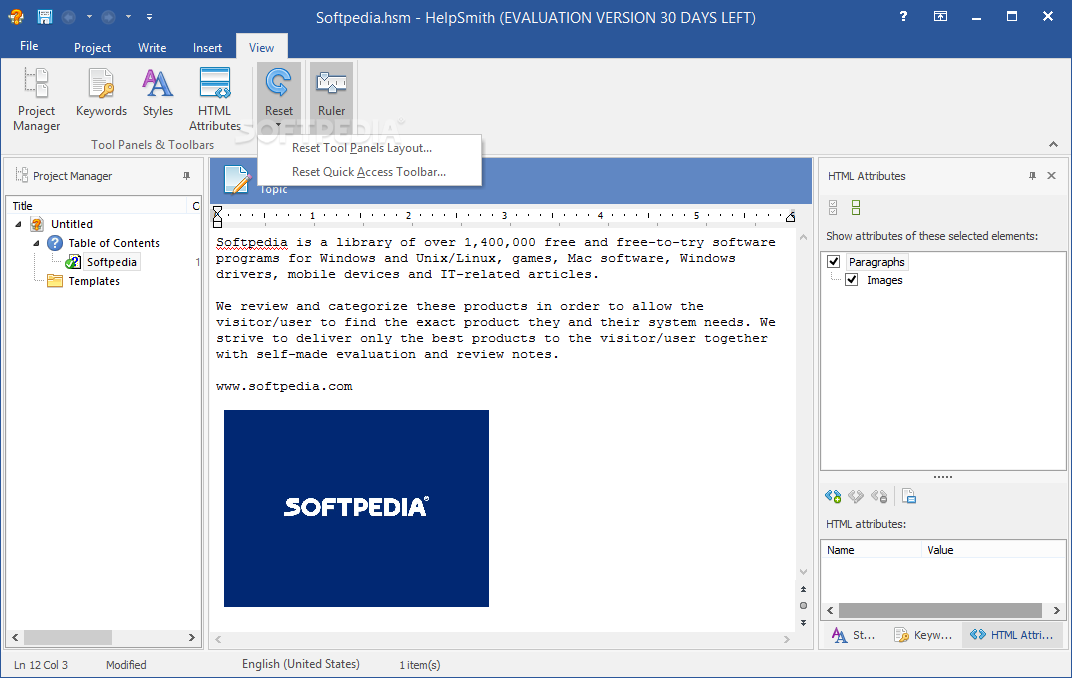Select the HTML Attributes bottom tab

click(x=1012, y=635)
